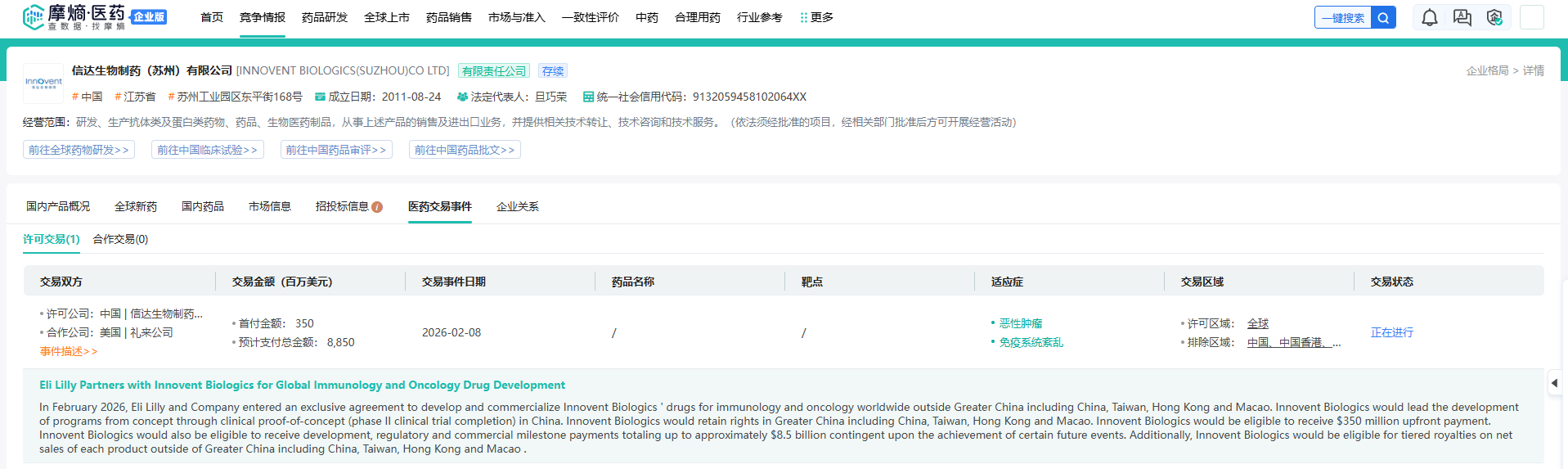Click the Innovent company logo thumbnail
This screenshot has height=469, width=1568.
(43, 83)
